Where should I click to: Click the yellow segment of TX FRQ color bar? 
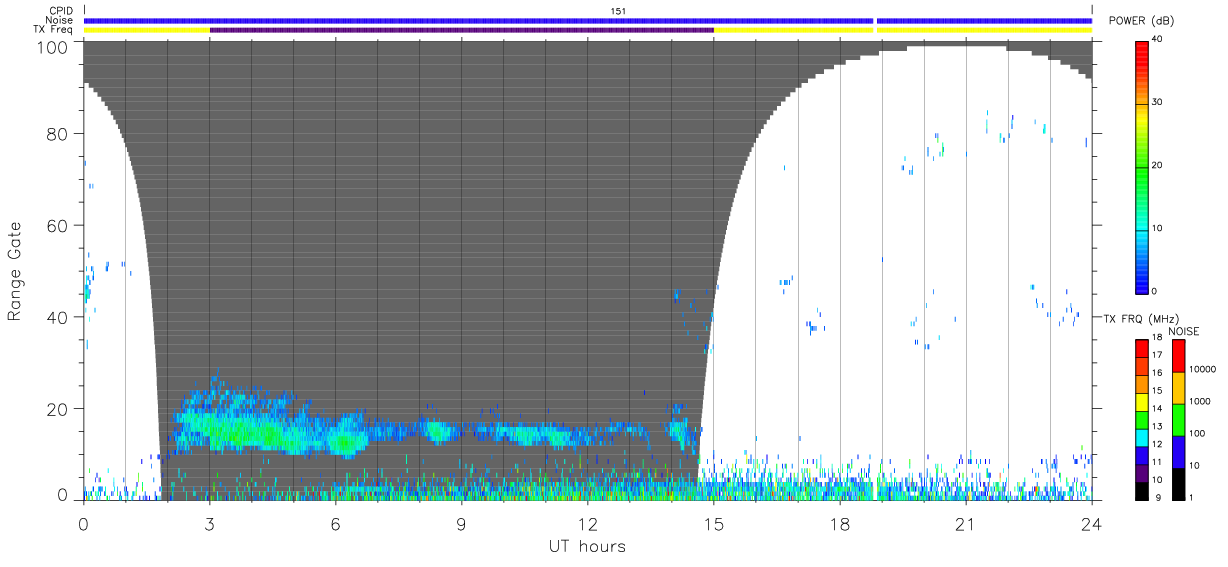click(1143, 402)
